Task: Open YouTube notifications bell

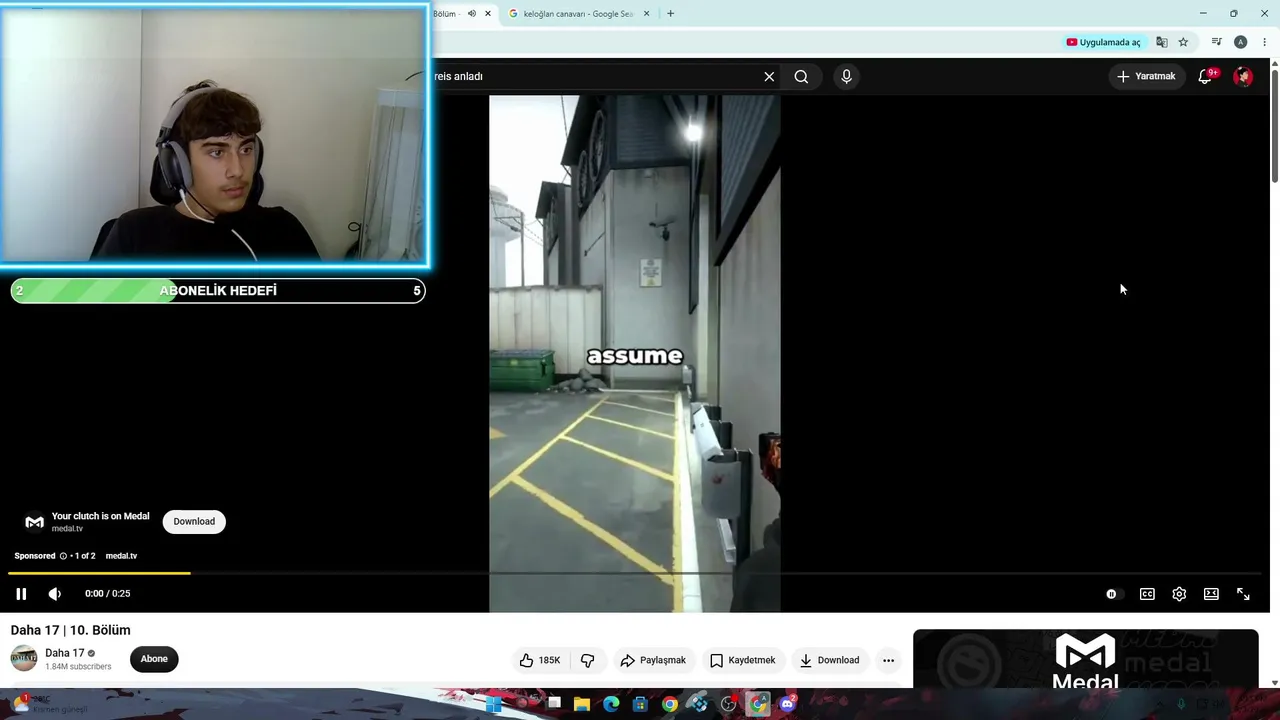Action: click(x=1205, y=76)
